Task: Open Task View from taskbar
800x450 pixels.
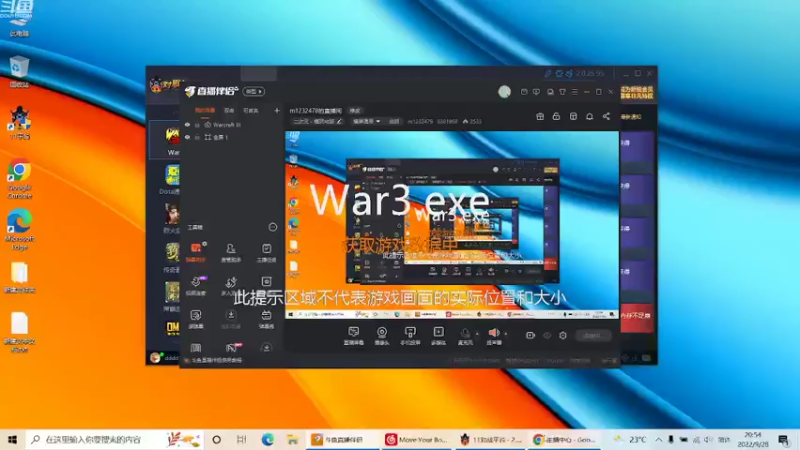Action: click(x=241, y=439)
